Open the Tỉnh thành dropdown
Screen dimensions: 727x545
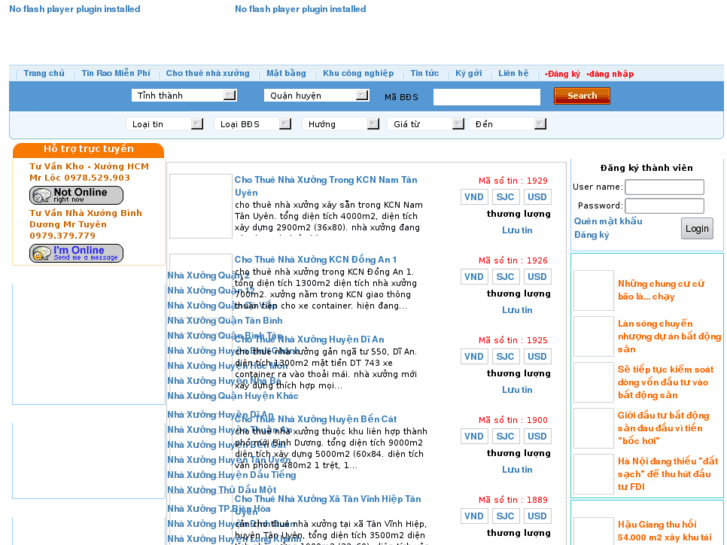tap(184, 96)
